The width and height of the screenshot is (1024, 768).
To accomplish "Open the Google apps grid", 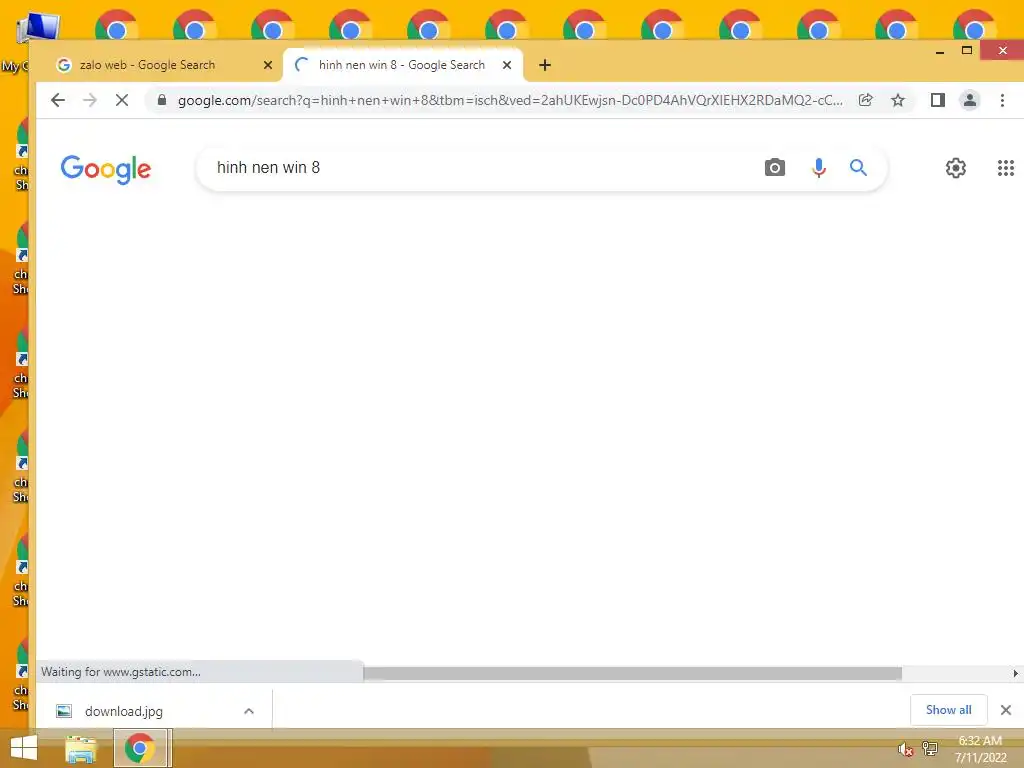I will click(1006, 168).
